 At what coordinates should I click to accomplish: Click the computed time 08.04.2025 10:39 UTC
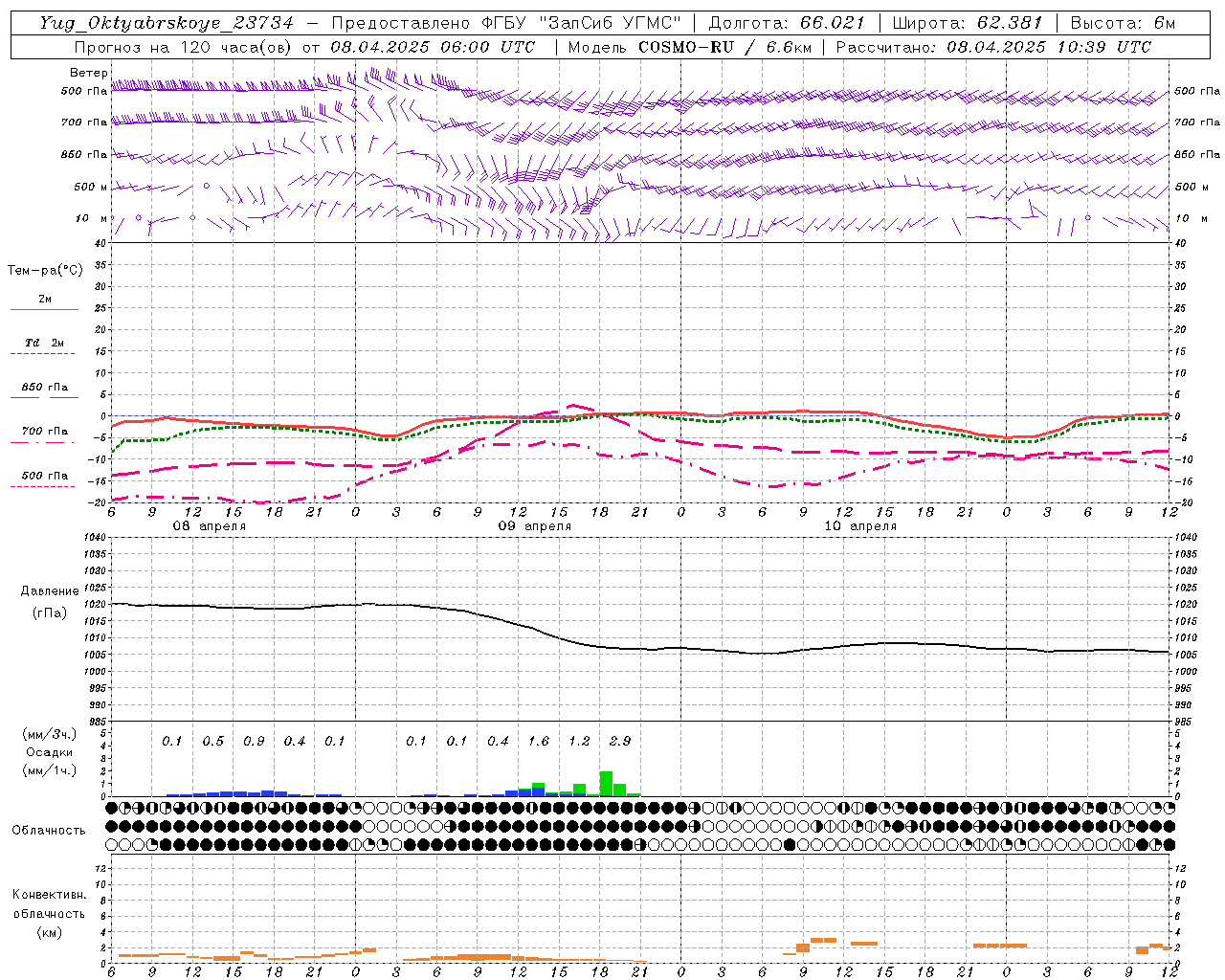point(1049,47)
